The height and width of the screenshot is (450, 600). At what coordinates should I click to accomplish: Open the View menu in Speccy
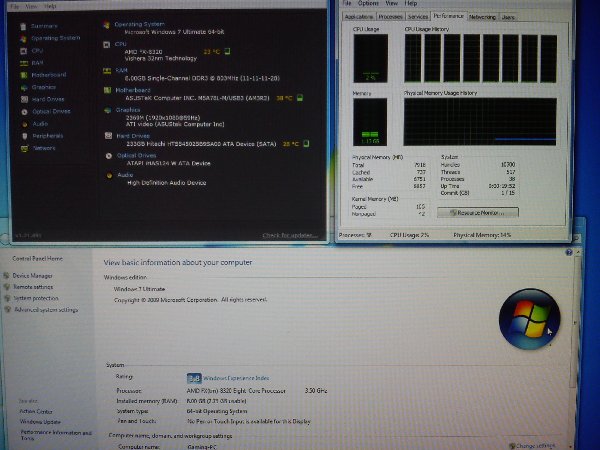pos(32,6)
